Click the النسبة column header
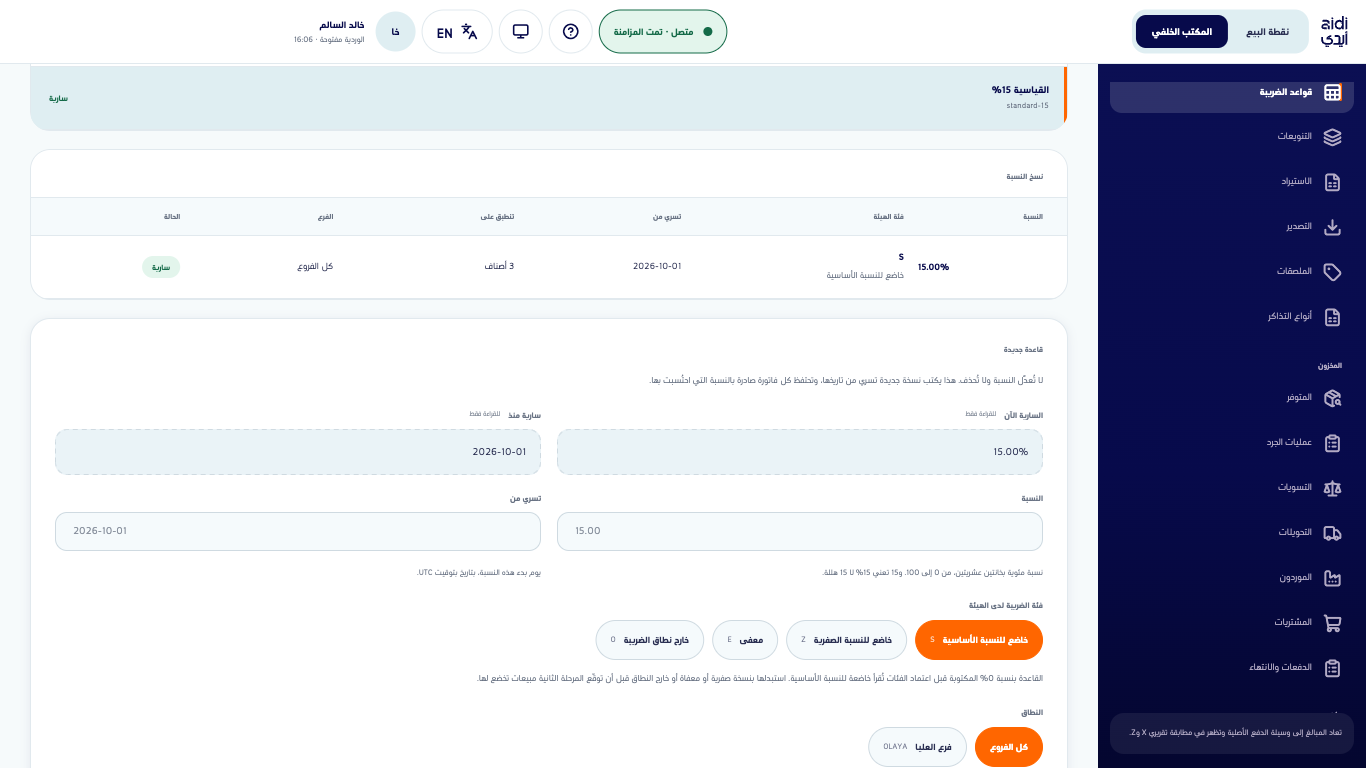This screenshot has height=768, width=1366. pos(1033,217)
